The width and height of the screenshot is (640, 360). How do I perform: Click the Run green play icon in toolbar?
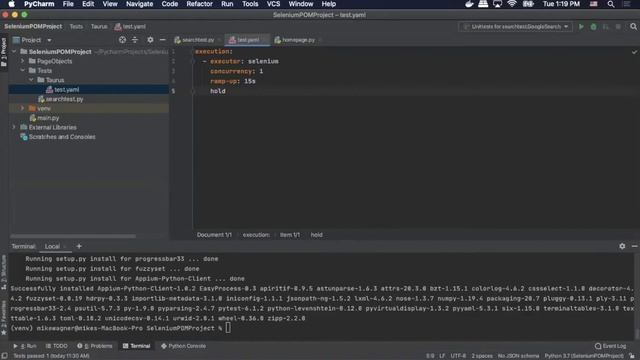[x=581, y=27]
